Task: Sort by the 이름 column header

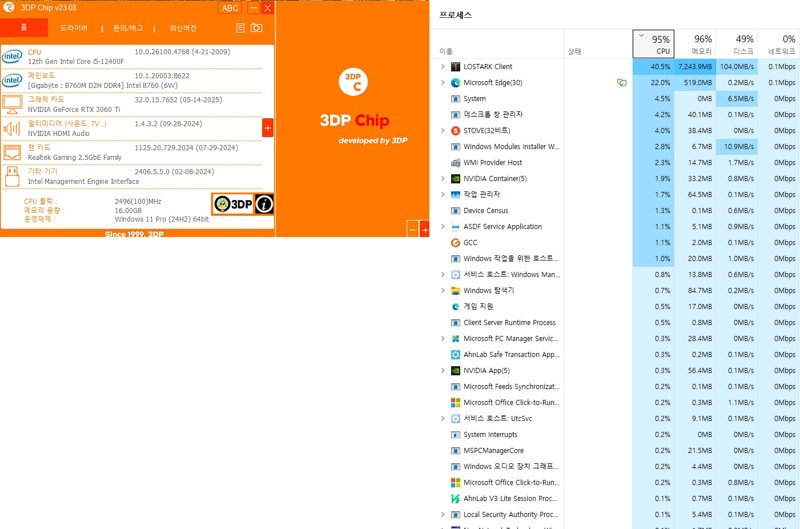Action: point(446,51)
